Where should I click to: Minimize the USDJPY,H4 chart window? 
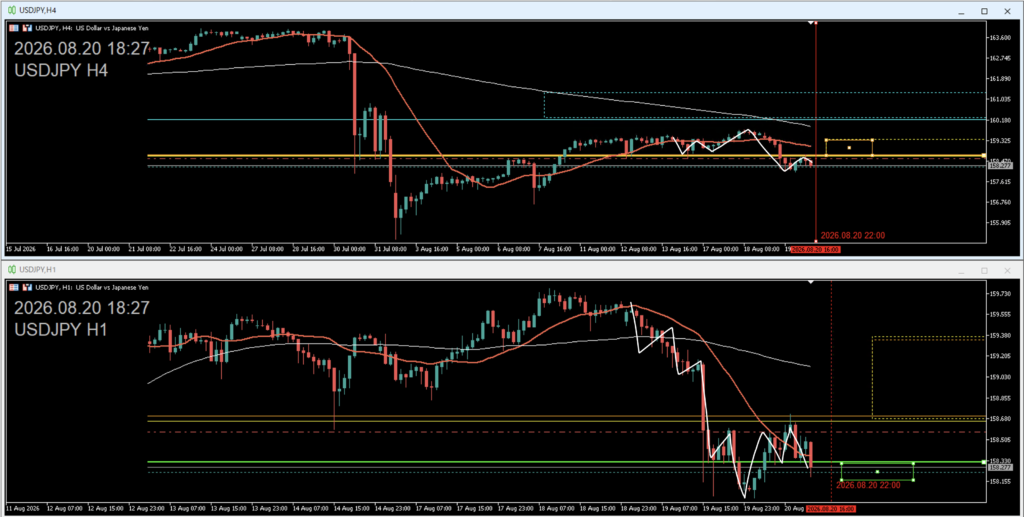click(x=961, y=11)
